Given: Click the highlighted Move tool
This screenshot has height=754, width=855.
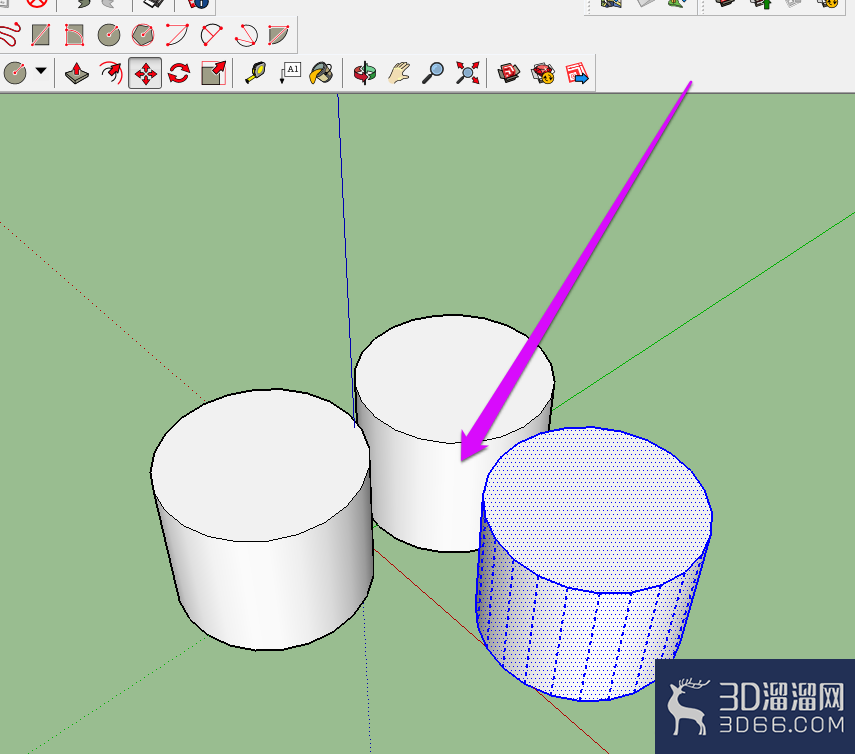Looking at the screenshot, I should [145, 73].
